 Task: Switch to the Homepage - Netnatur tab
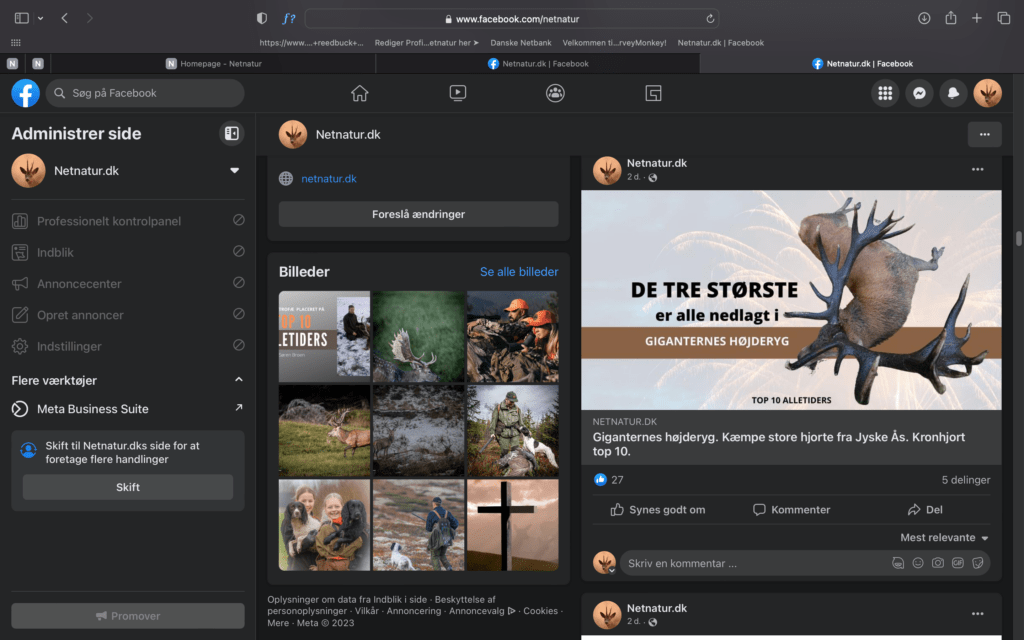point(215,63)
